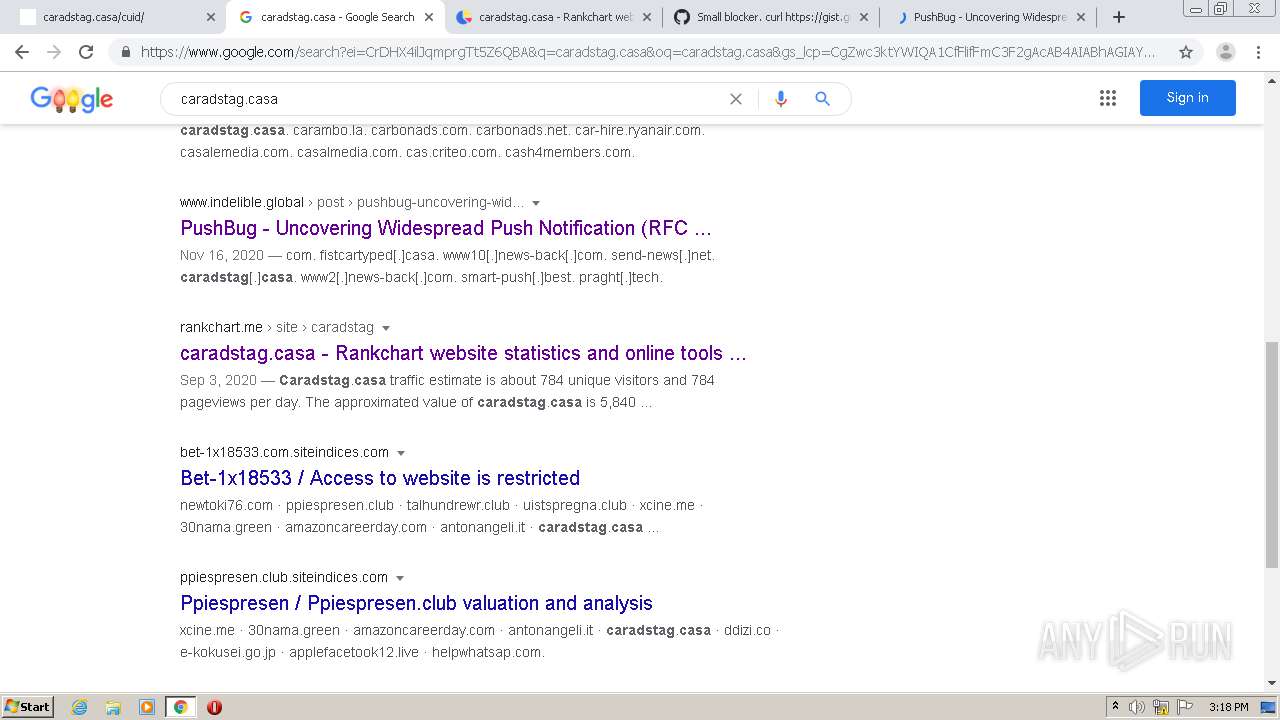Open the red security taskbar icon
Screen dimensions: 1280x720
click(x=214, y=707)
